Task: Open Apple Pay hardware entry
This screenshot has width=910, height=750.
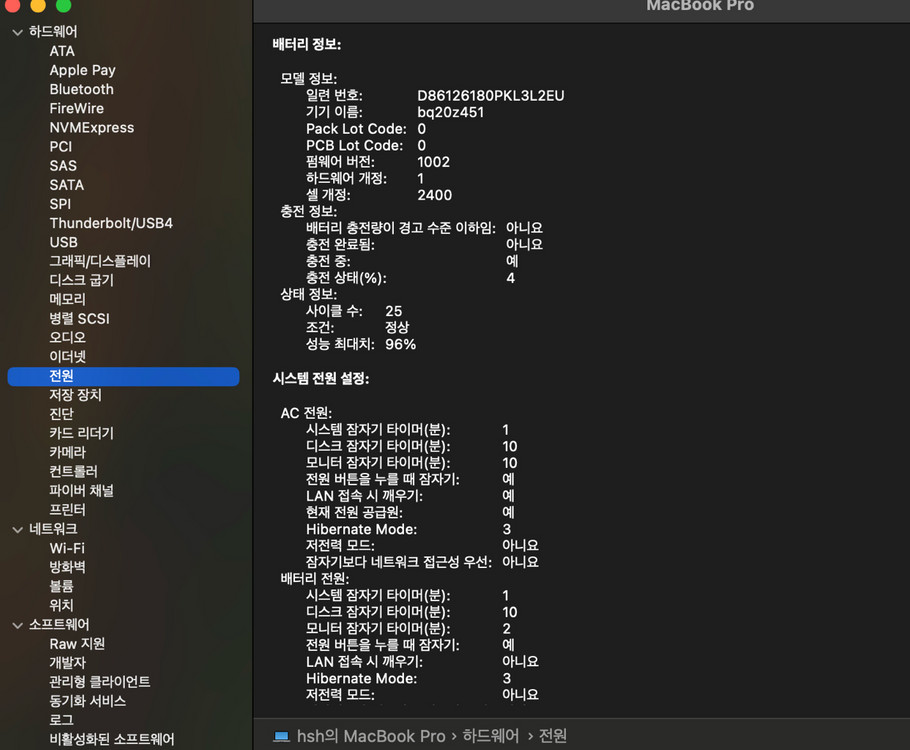Action: pyautogui.click(x=82, y=70)
